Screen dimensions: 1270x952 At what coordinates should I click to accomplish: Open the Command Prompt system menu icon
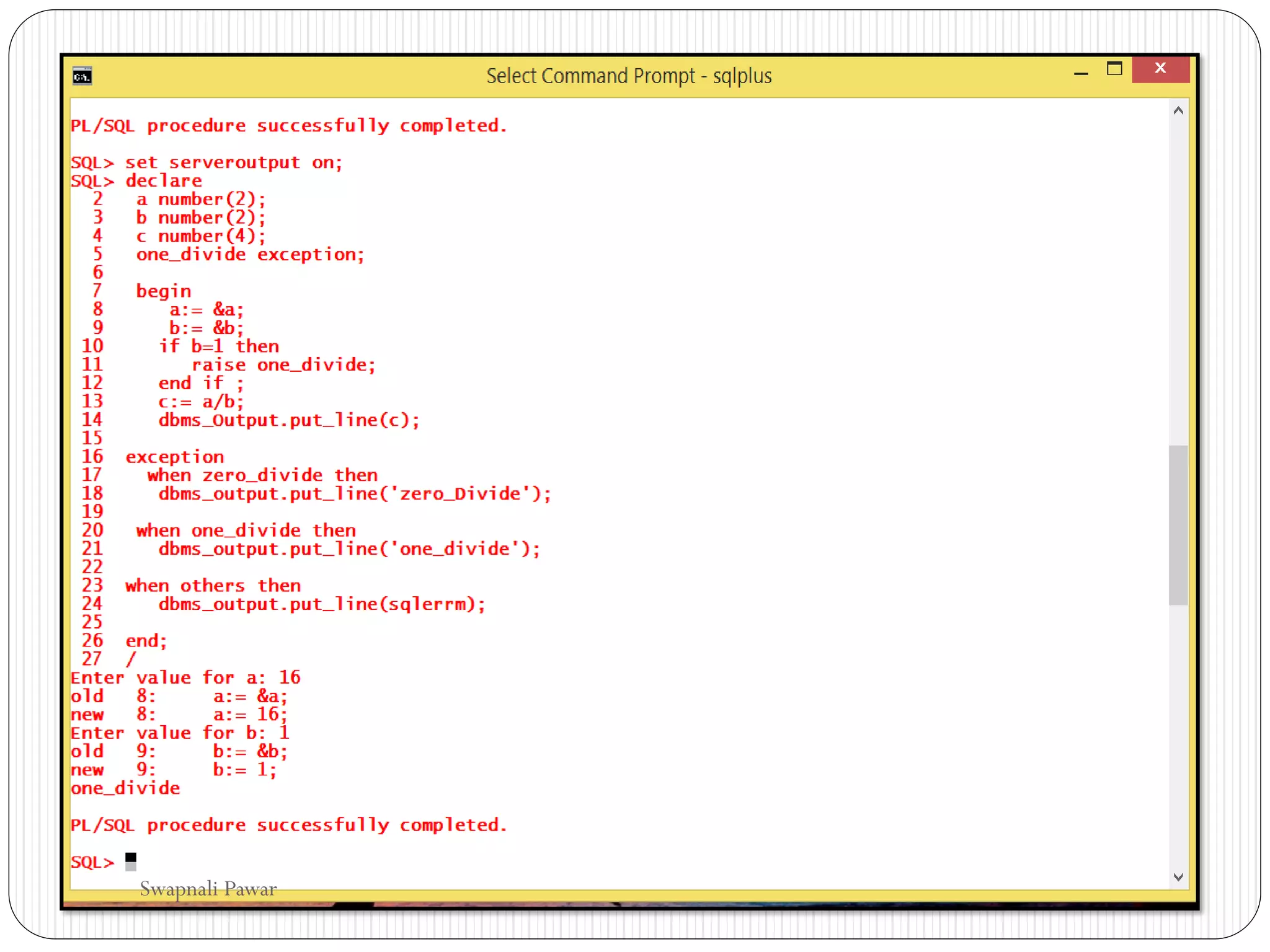(82, 76)
